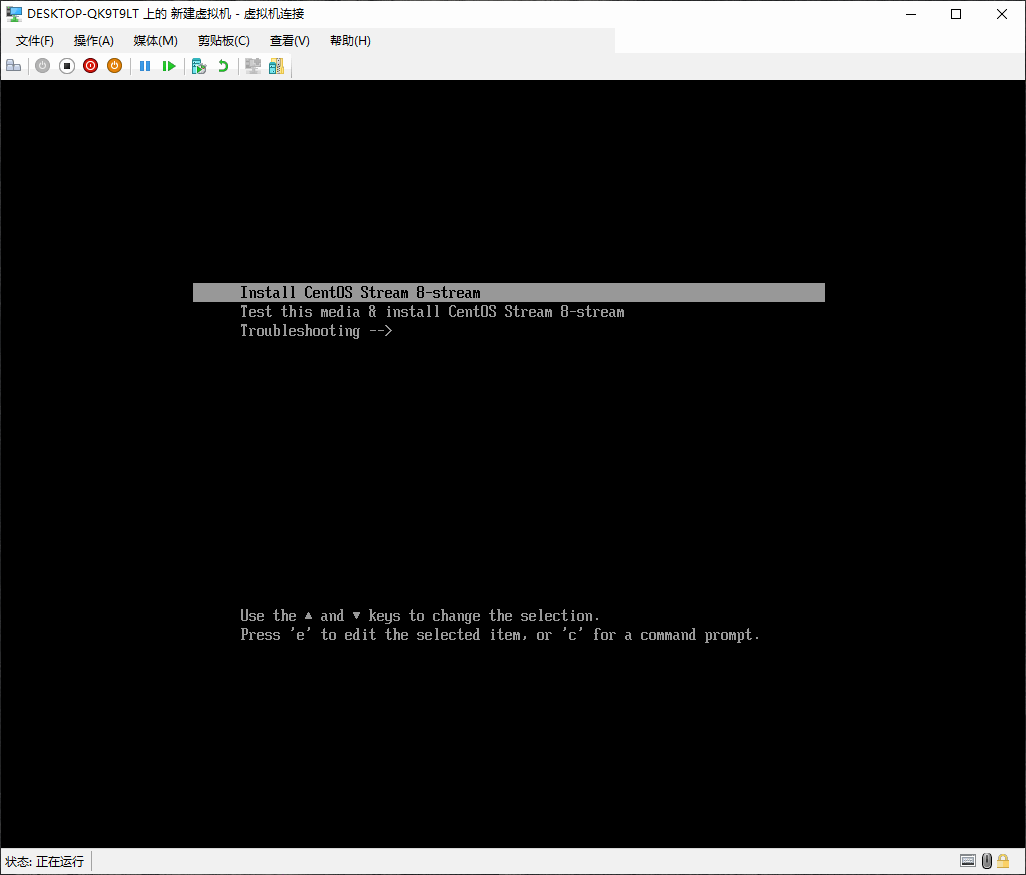
Task: Revert the VM with green arrow
Action: [x=223, y=65]
